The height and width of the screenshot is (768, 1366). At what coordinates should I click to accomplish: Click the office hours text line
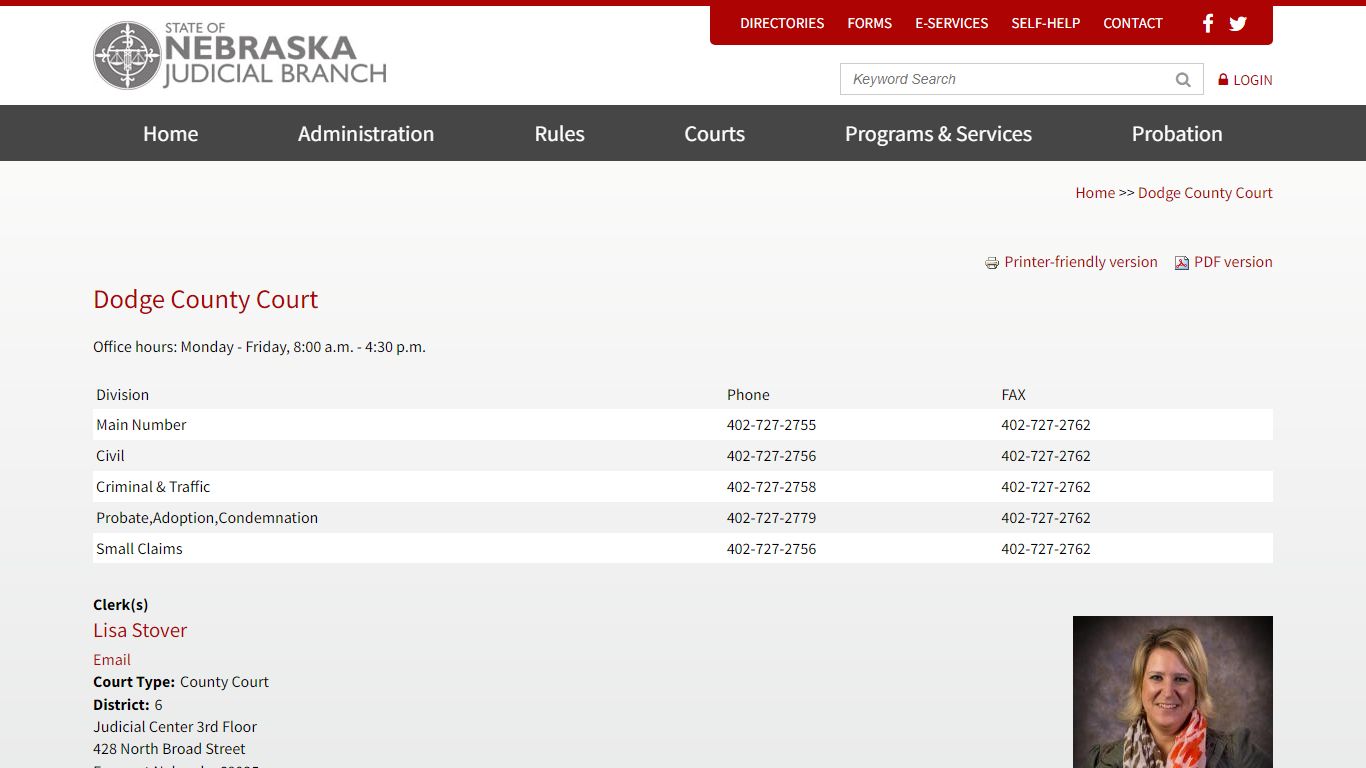pos(259,347)
